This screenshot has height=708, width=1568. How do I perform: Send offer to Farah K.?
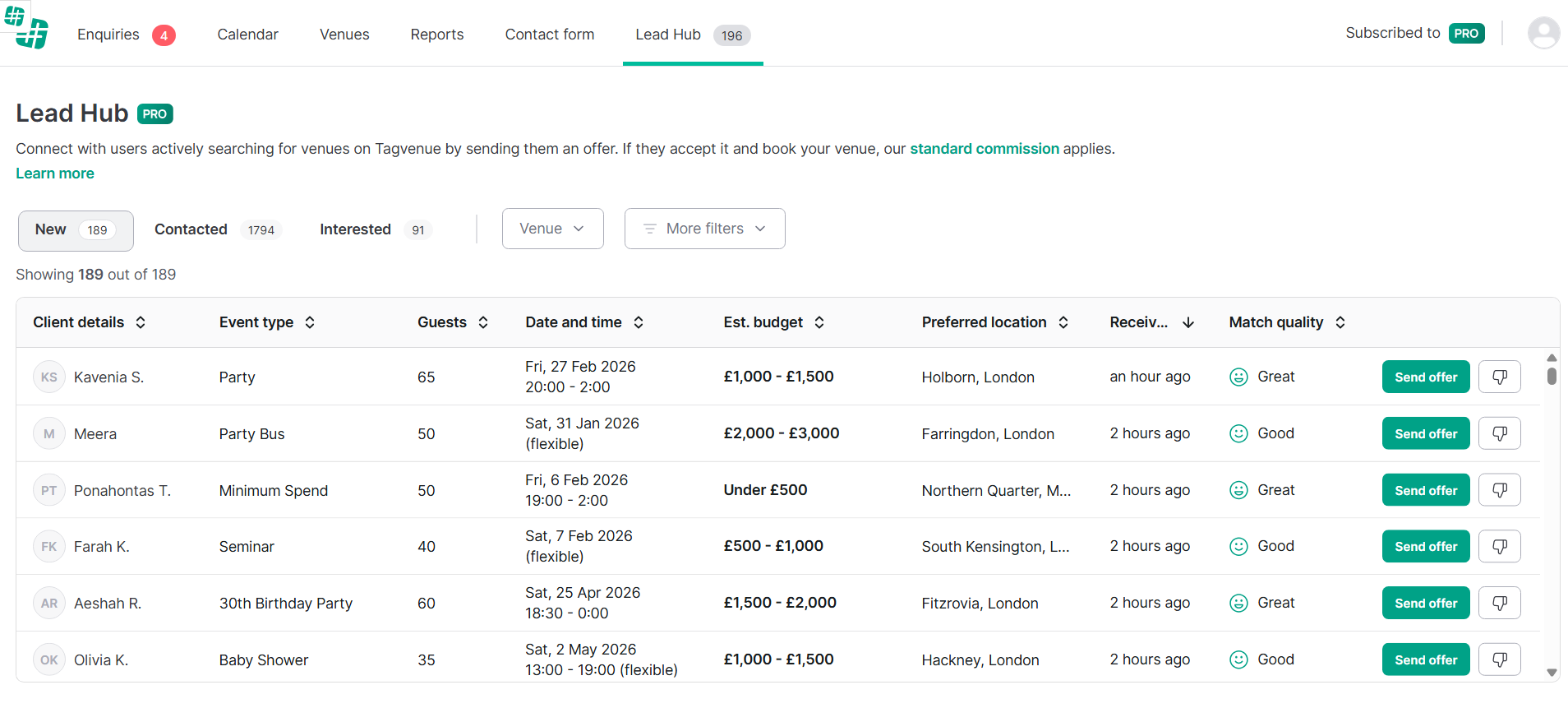tap(1426, 546)
